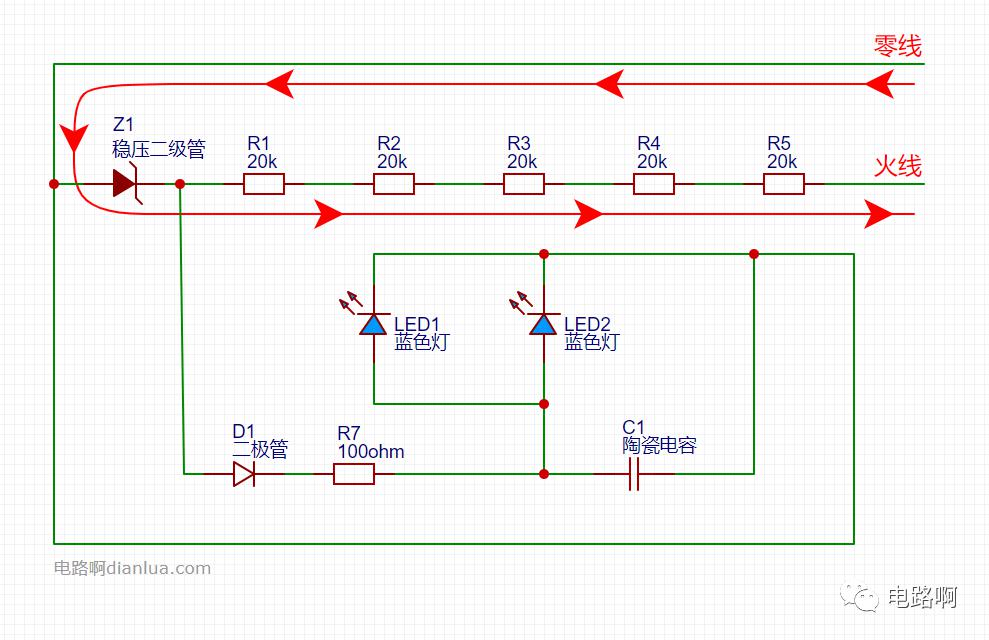The width and height of the screenshot is (989, 640).
Task: Select the R4 20k resistor symbol
Action: pyautogui.click(x=653, y=184)
